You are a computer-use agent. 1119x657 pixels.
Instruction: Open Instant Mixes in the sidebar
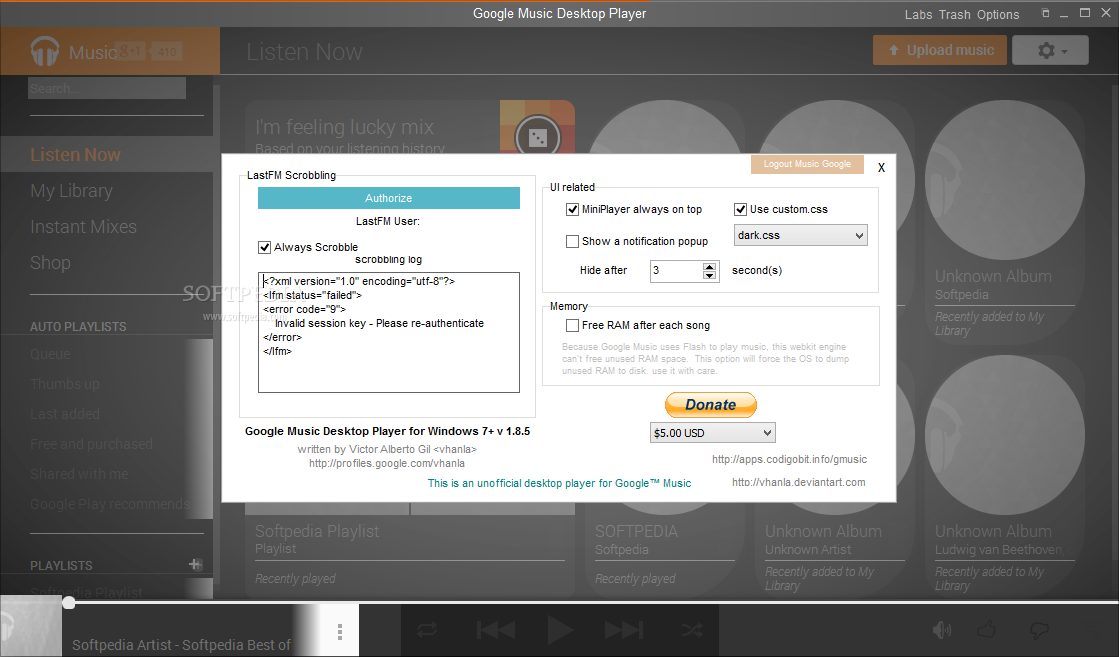[83, 227]
